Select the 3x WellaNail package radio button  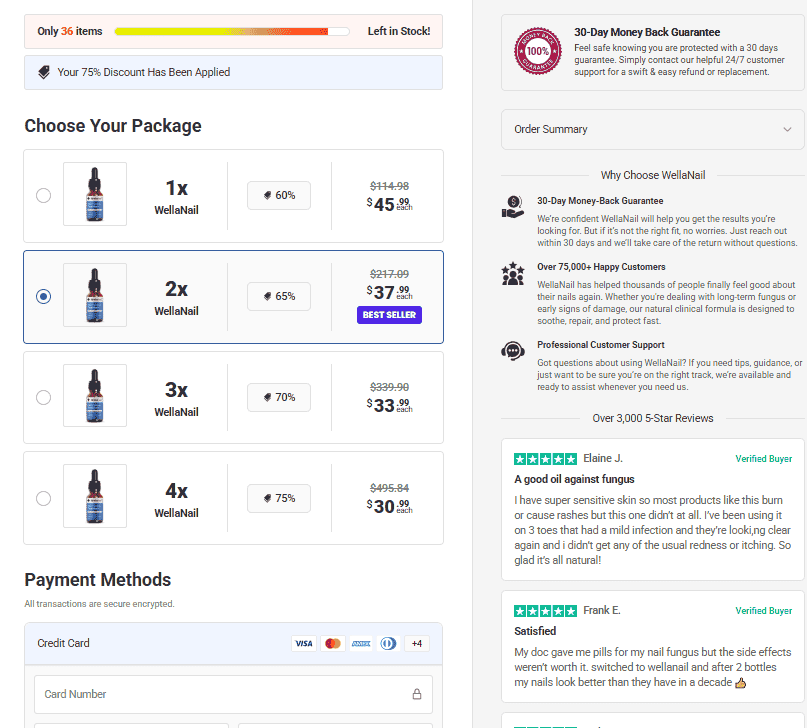[43, 397]
